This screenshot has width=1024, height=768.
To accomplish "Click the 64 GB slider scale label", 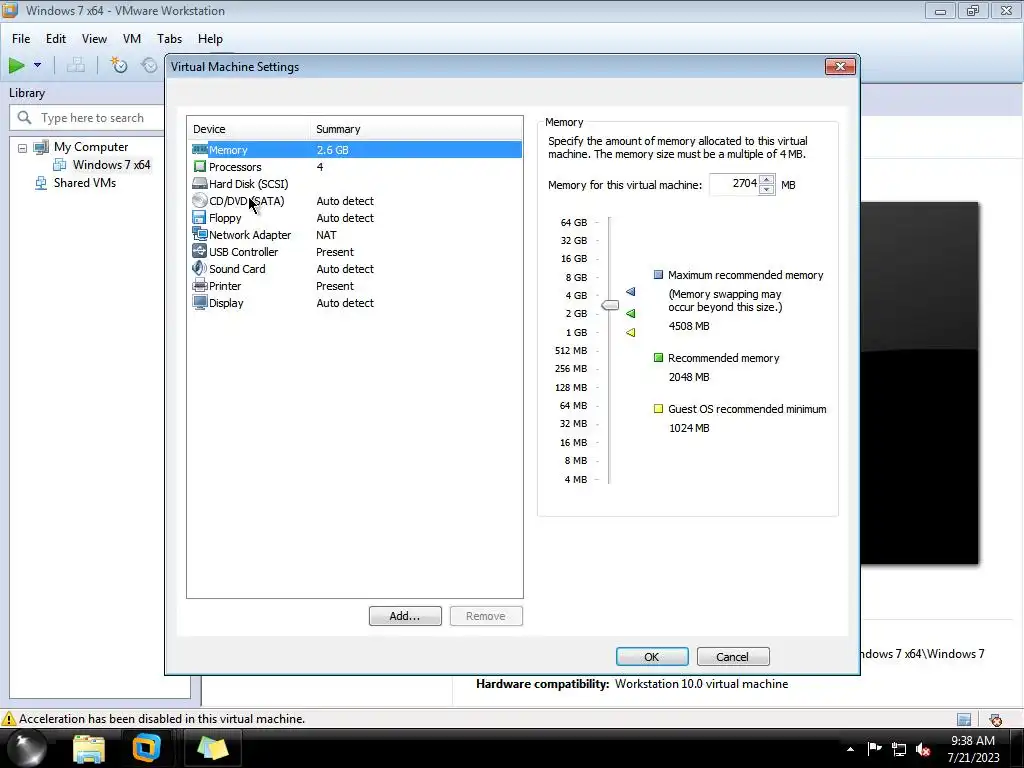I will [573, 222].
